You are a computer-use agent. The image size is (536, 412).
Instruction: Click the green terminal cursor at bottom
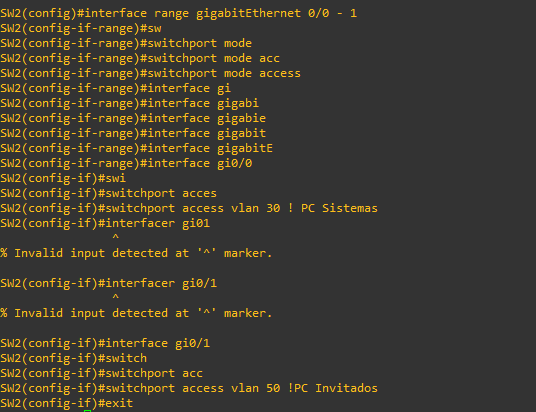(x=88, y=411)
